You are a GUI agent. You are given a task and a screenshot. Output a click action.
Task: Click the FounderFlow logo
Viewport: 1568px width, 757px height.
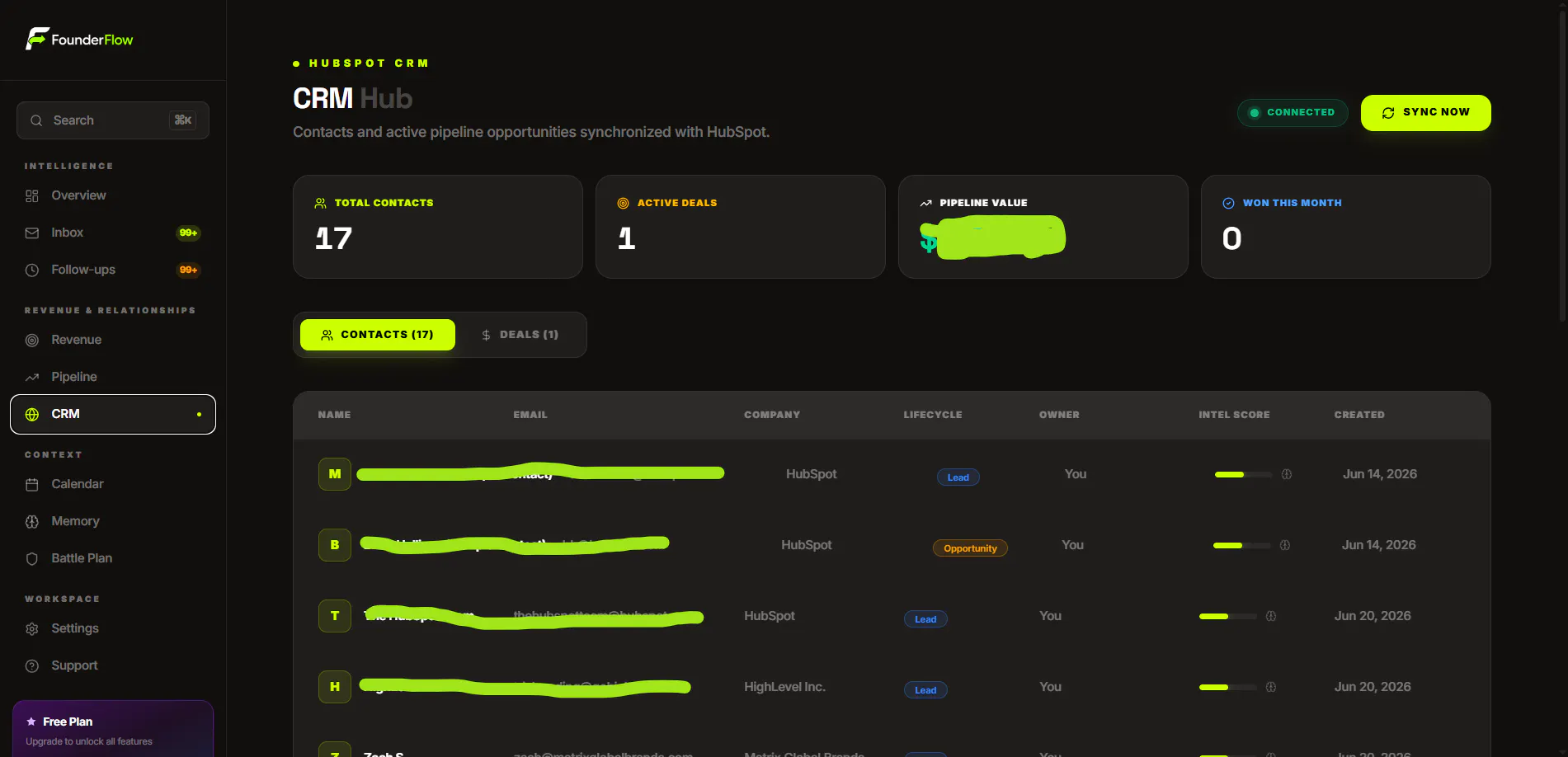point(79,39)
